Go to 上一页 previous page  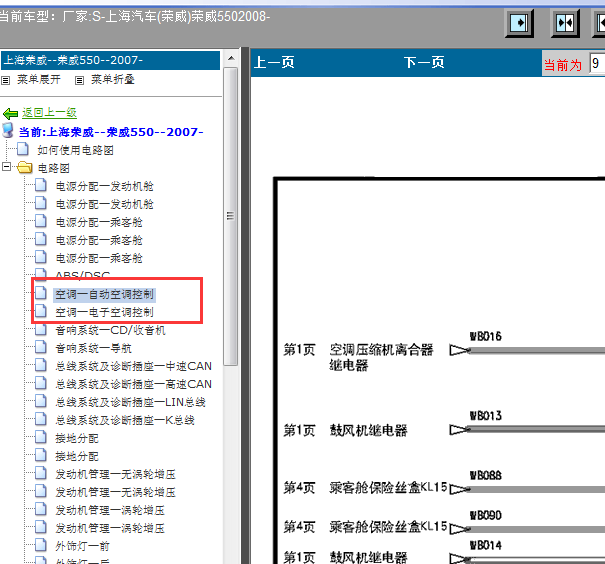pos(274,62)
